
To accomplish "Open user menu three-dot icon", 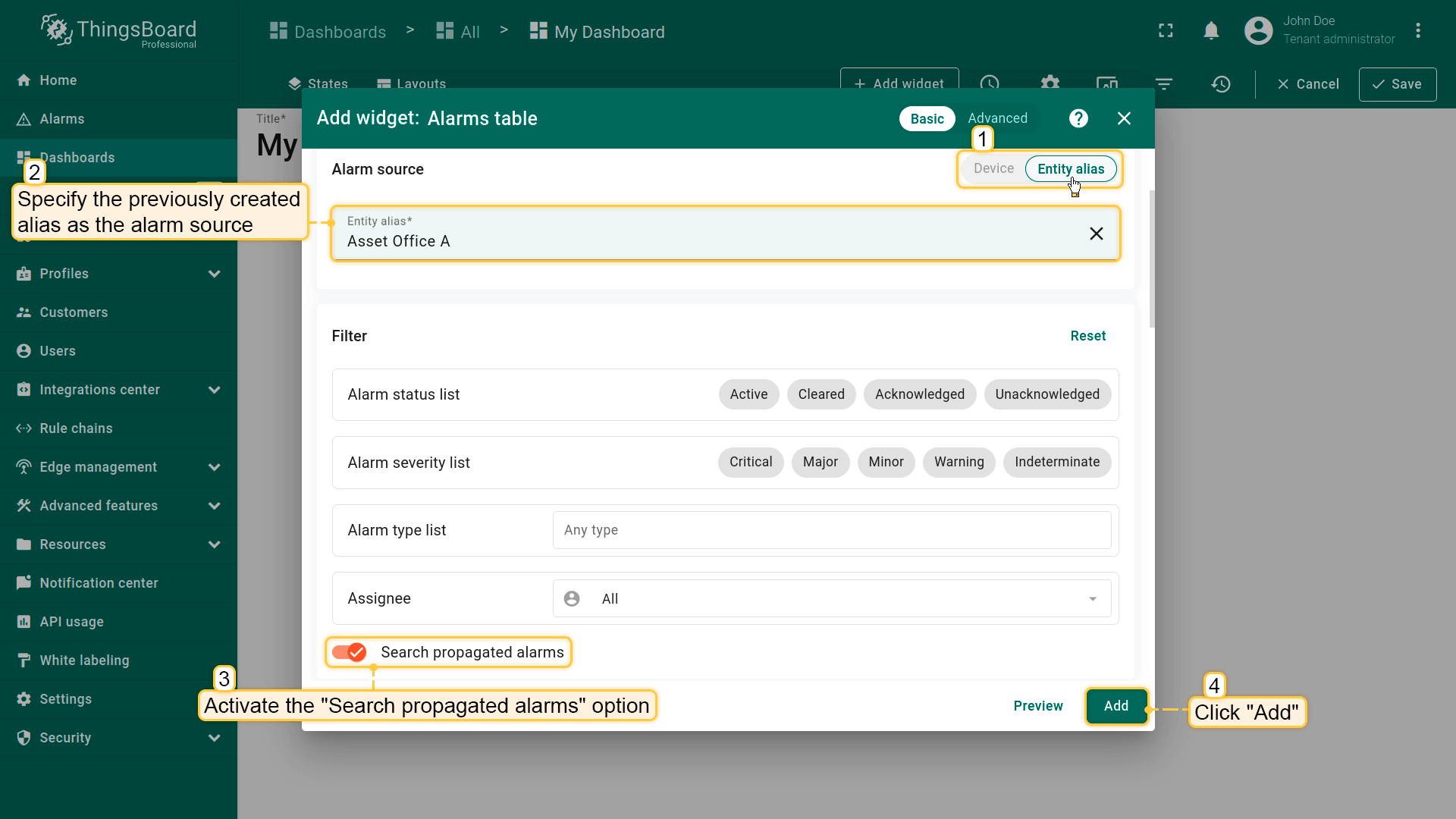I will click(x=1417, y=30).
